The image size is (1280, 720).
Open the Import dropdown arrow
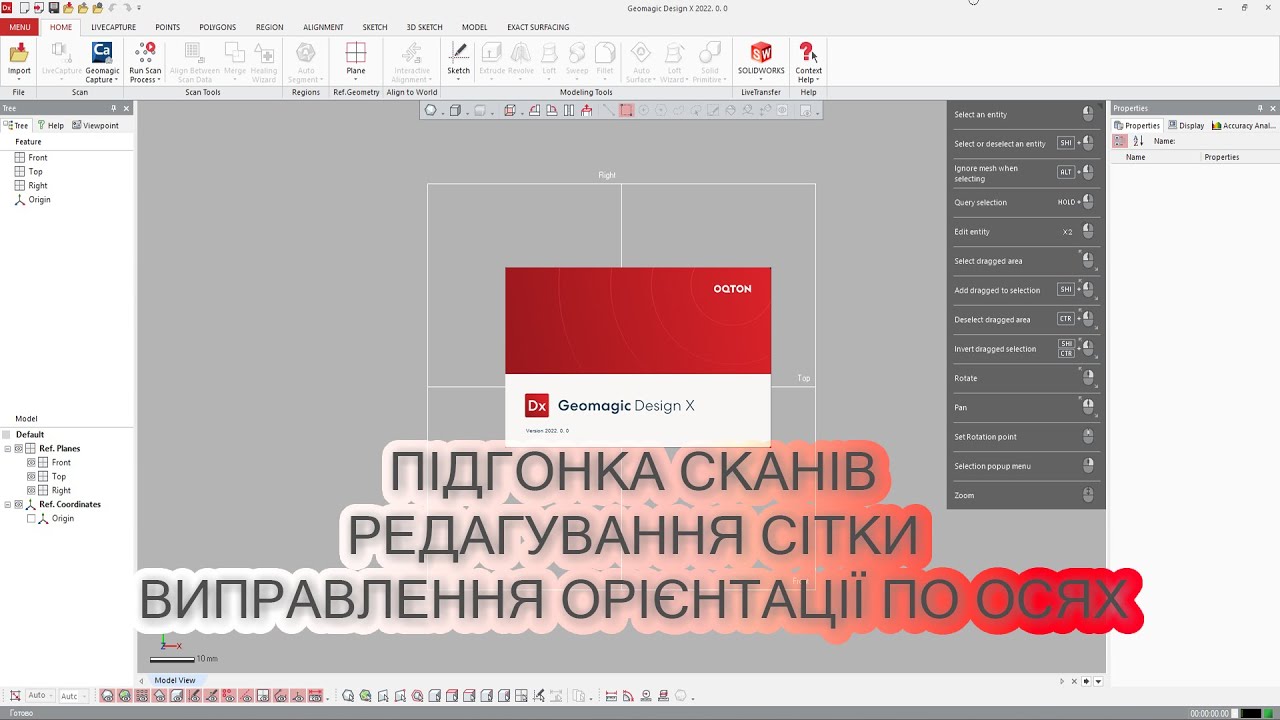(19, 79)
